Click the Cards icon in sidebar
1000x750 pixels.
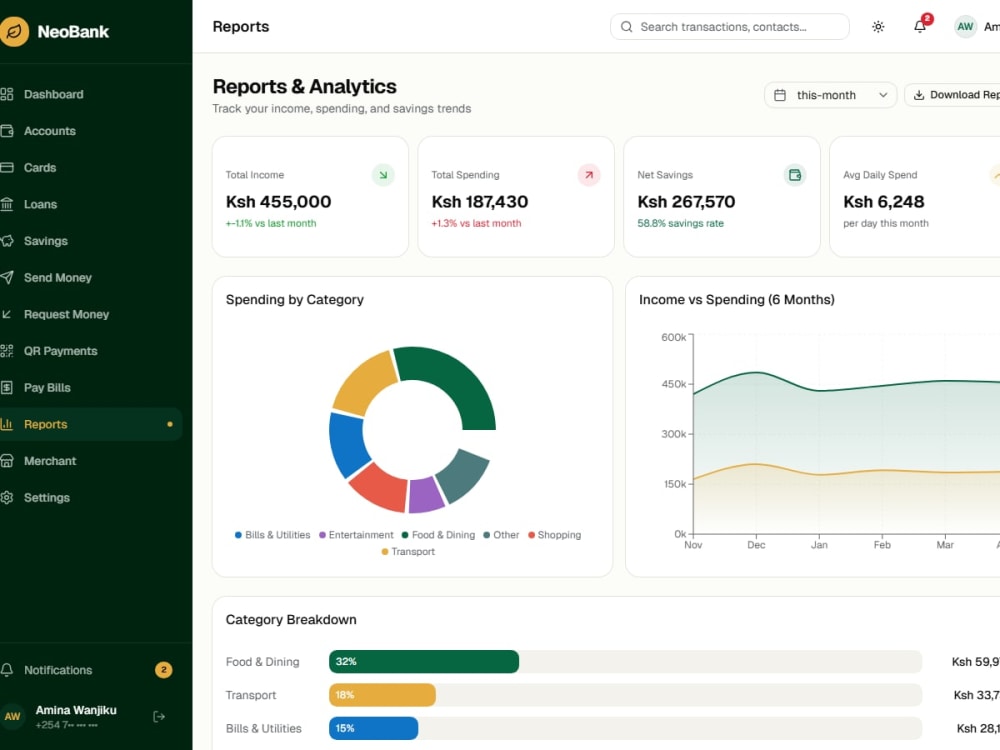point(6,168)
